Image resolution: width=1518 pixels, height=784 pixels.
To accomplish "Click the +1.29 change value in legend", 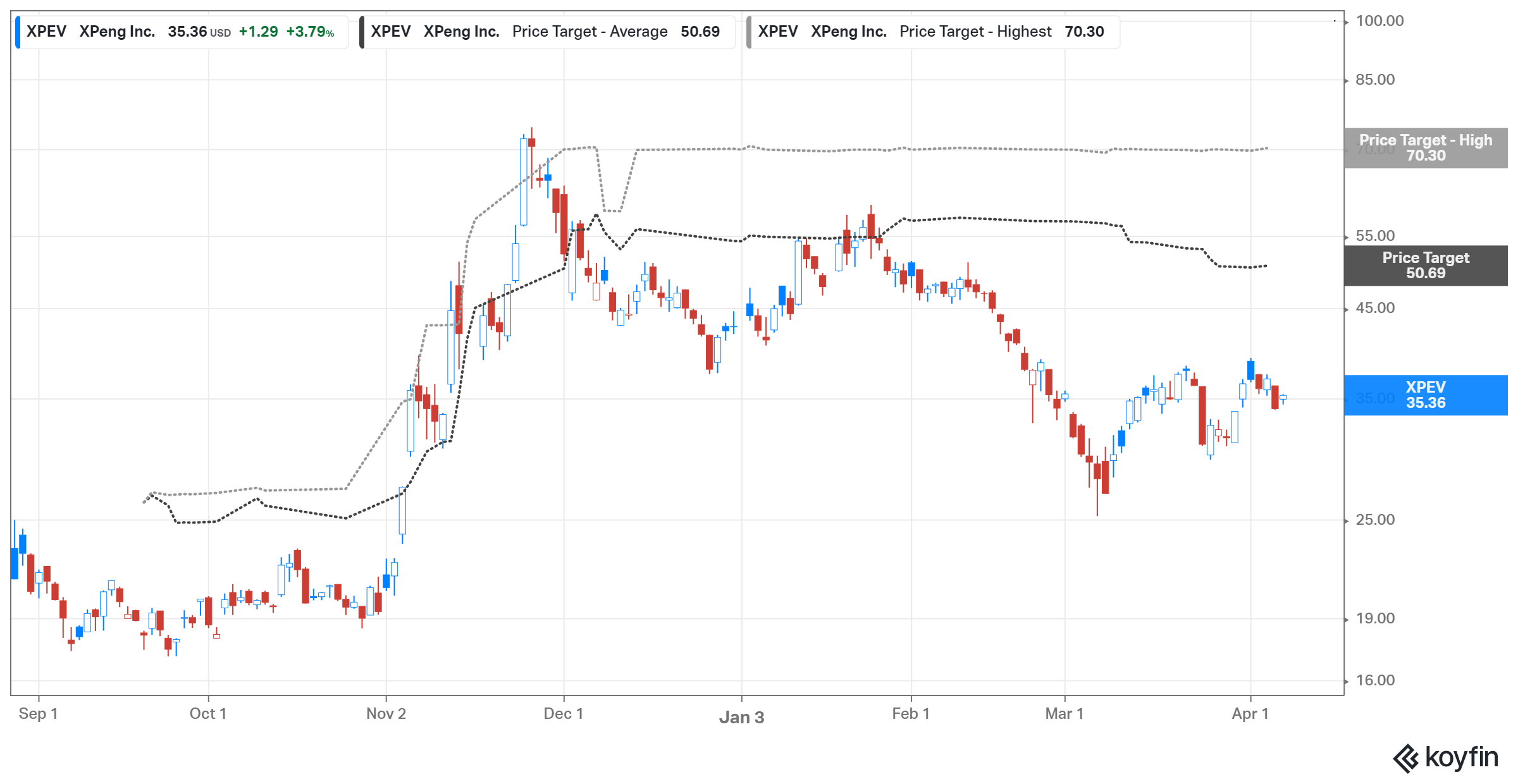I will point(258,32).
